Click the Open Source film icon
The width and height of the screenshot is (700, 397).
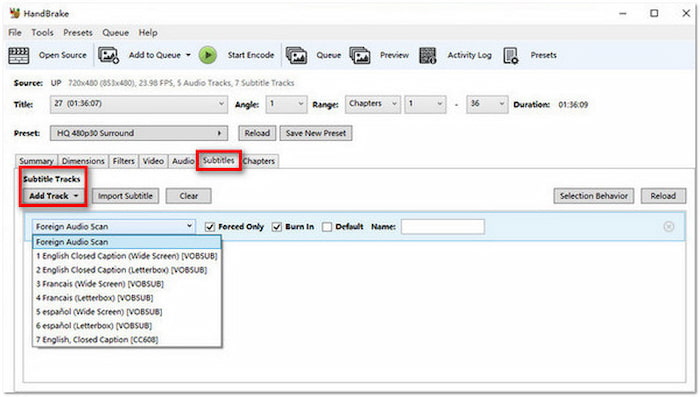(x=18, y=55)
